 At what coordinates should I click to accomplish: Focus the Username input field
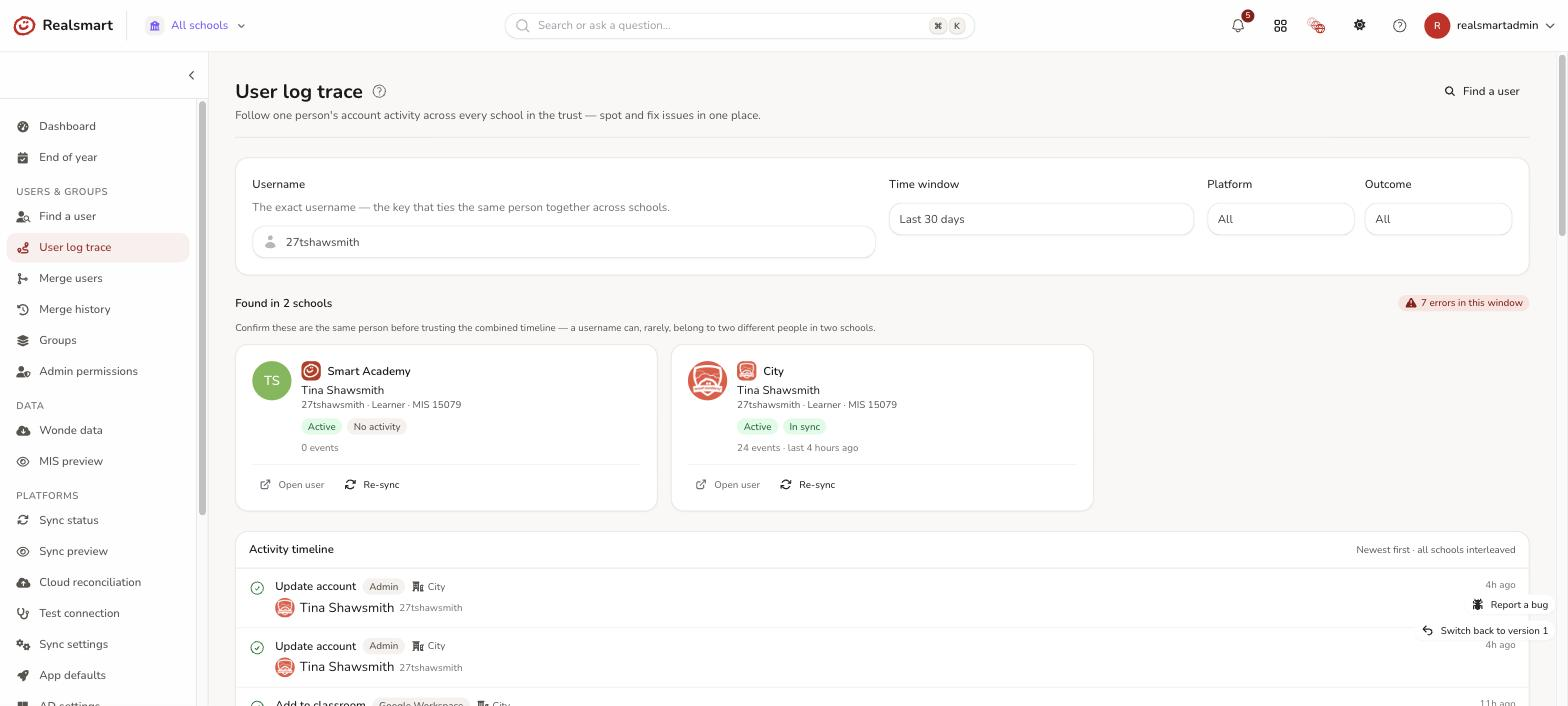tap(564, 242)
